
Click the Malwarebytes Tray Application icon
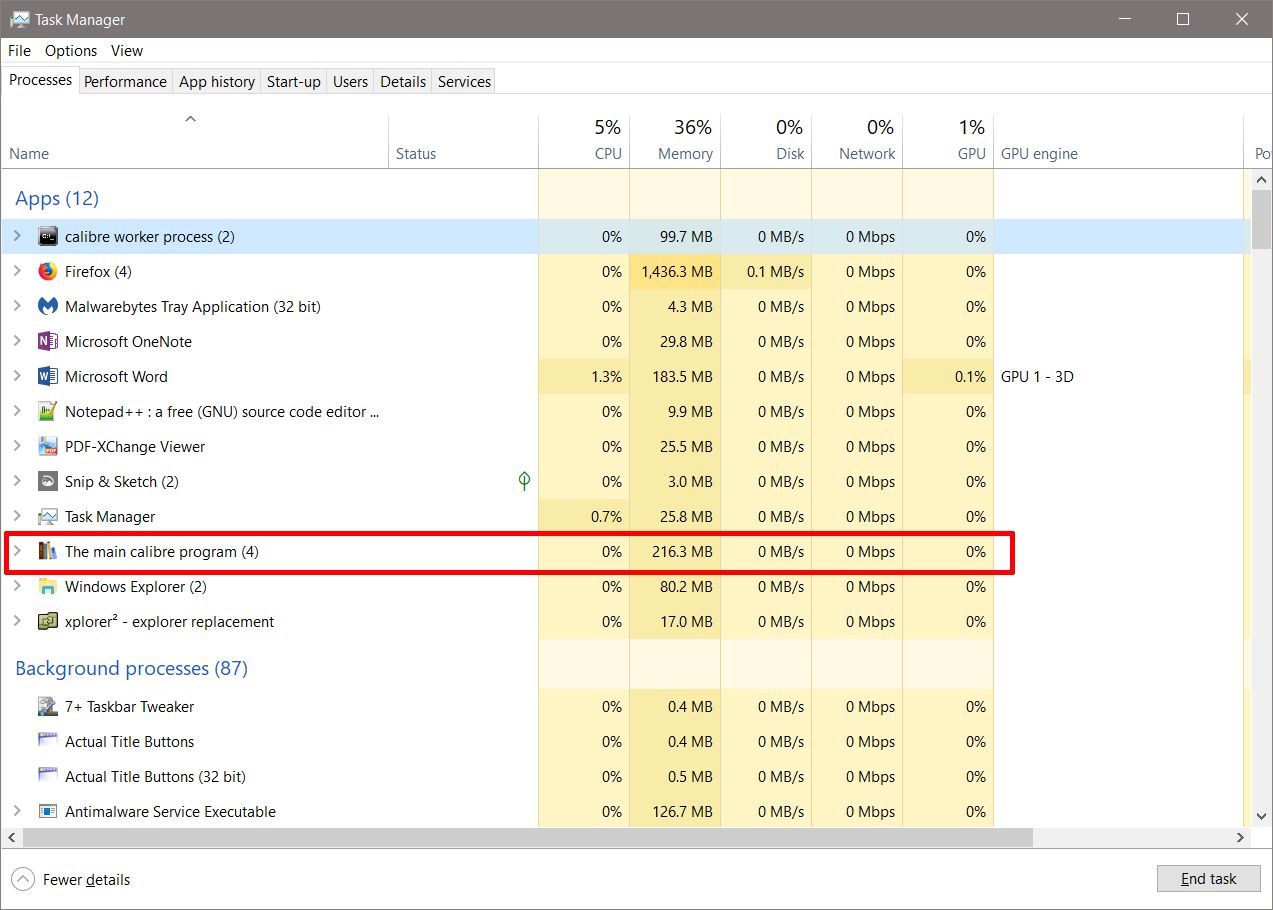(48, 307)
